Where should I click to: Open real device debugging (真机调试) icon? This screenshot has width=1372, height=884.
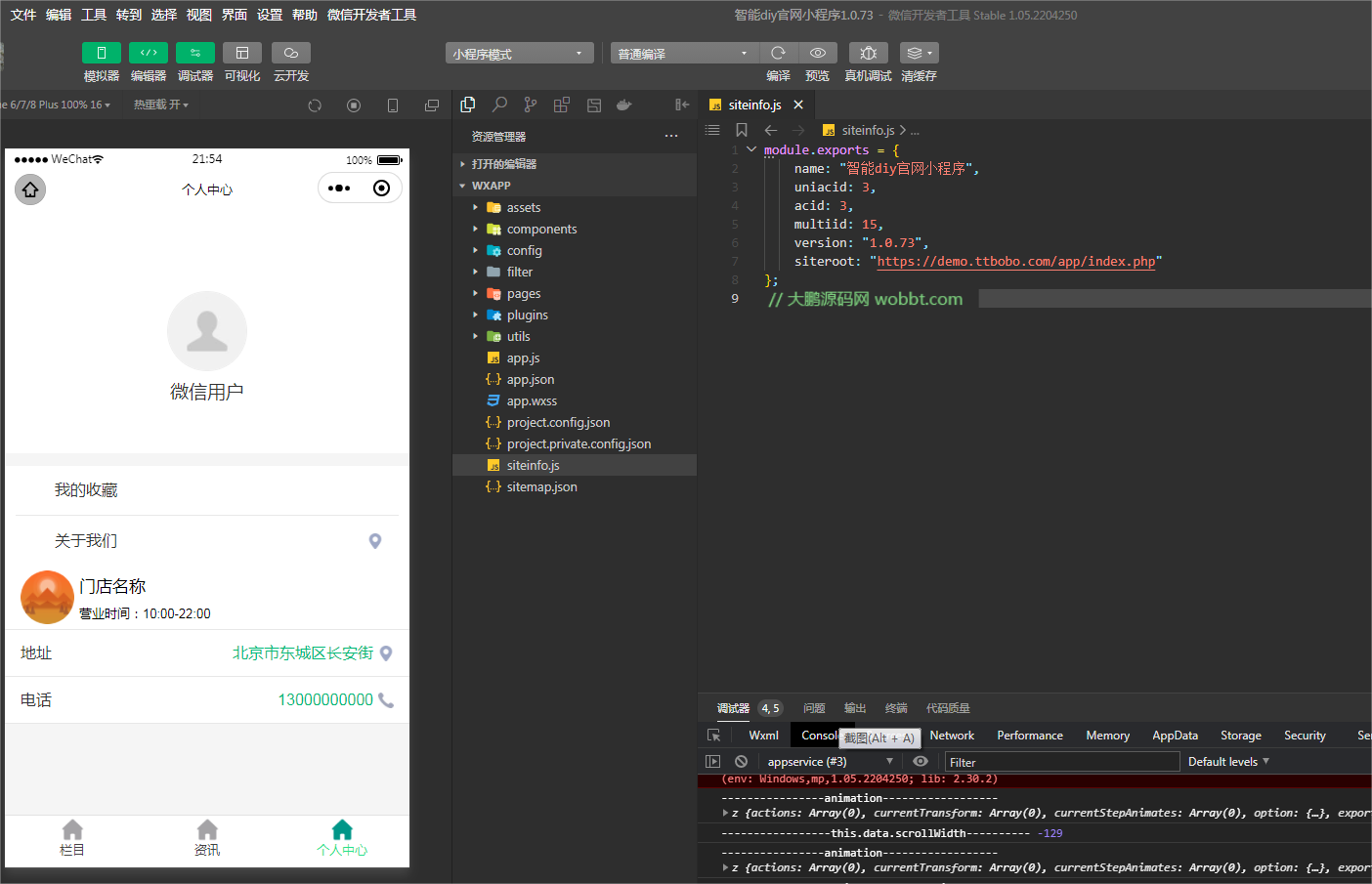coord(868,53)
